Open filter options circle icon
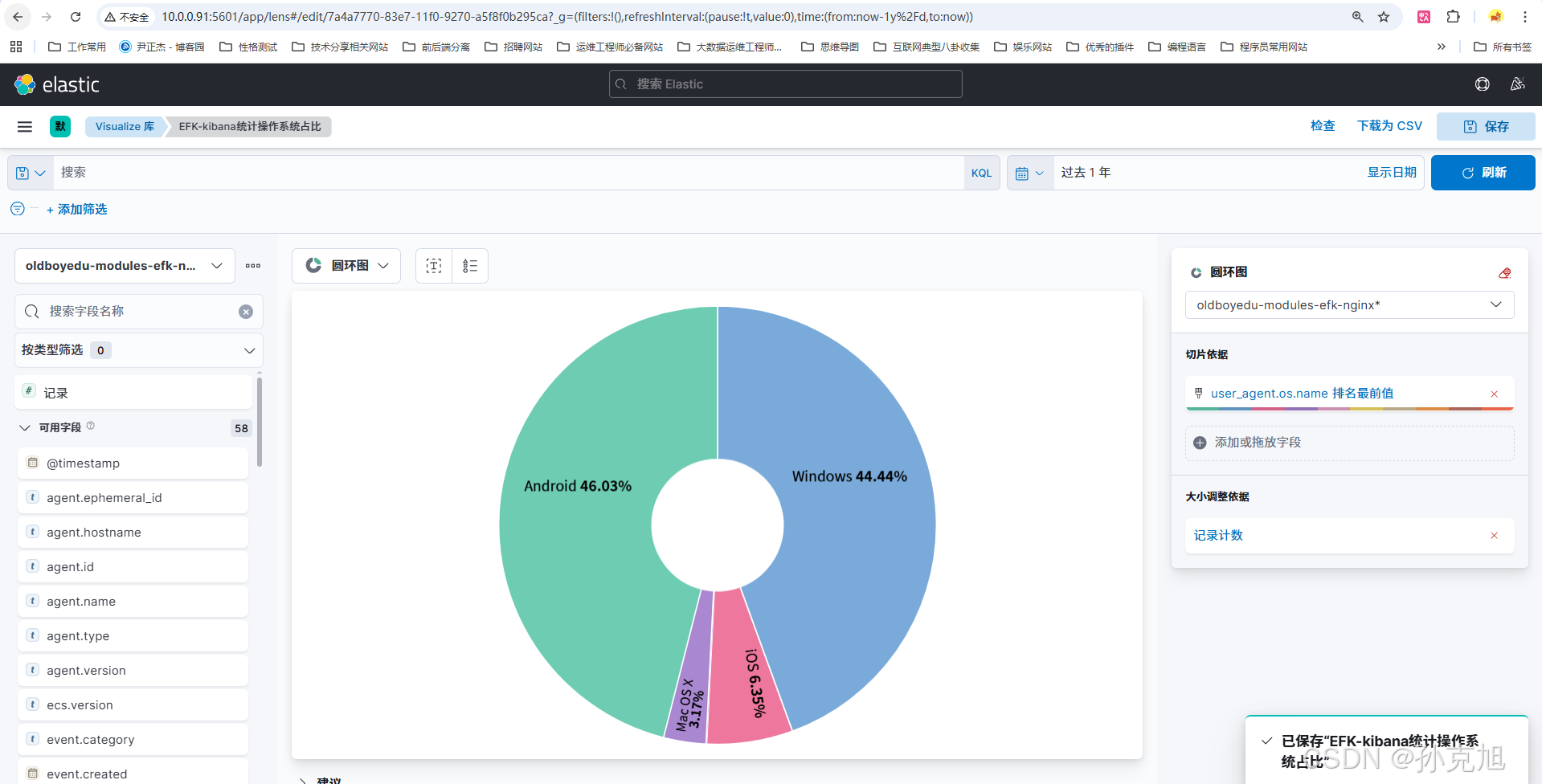 pos(18,209)
